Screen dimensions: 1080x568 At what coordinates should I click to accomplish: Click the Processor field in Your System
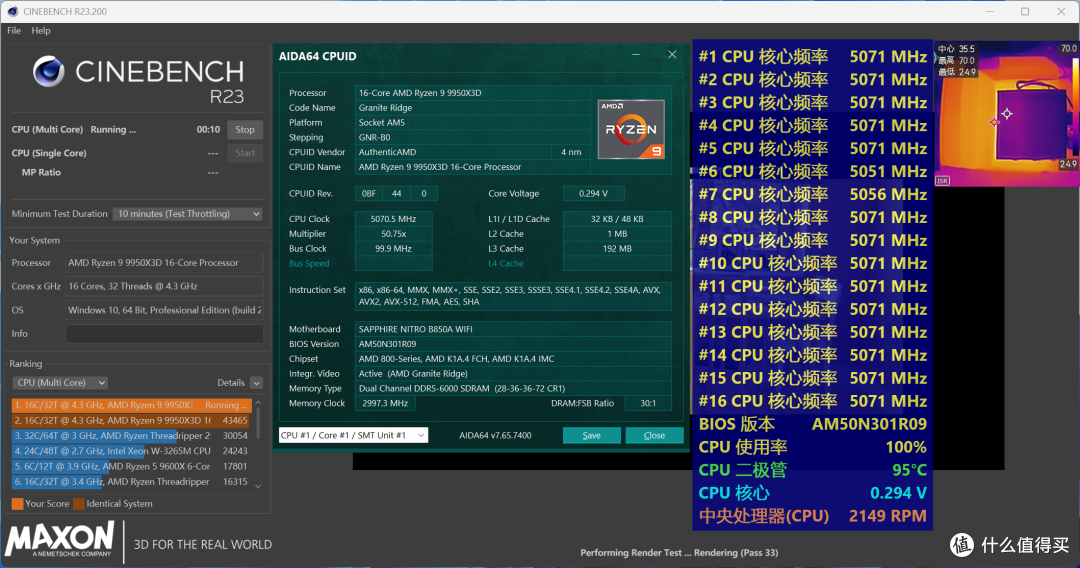tap(164, 263)
